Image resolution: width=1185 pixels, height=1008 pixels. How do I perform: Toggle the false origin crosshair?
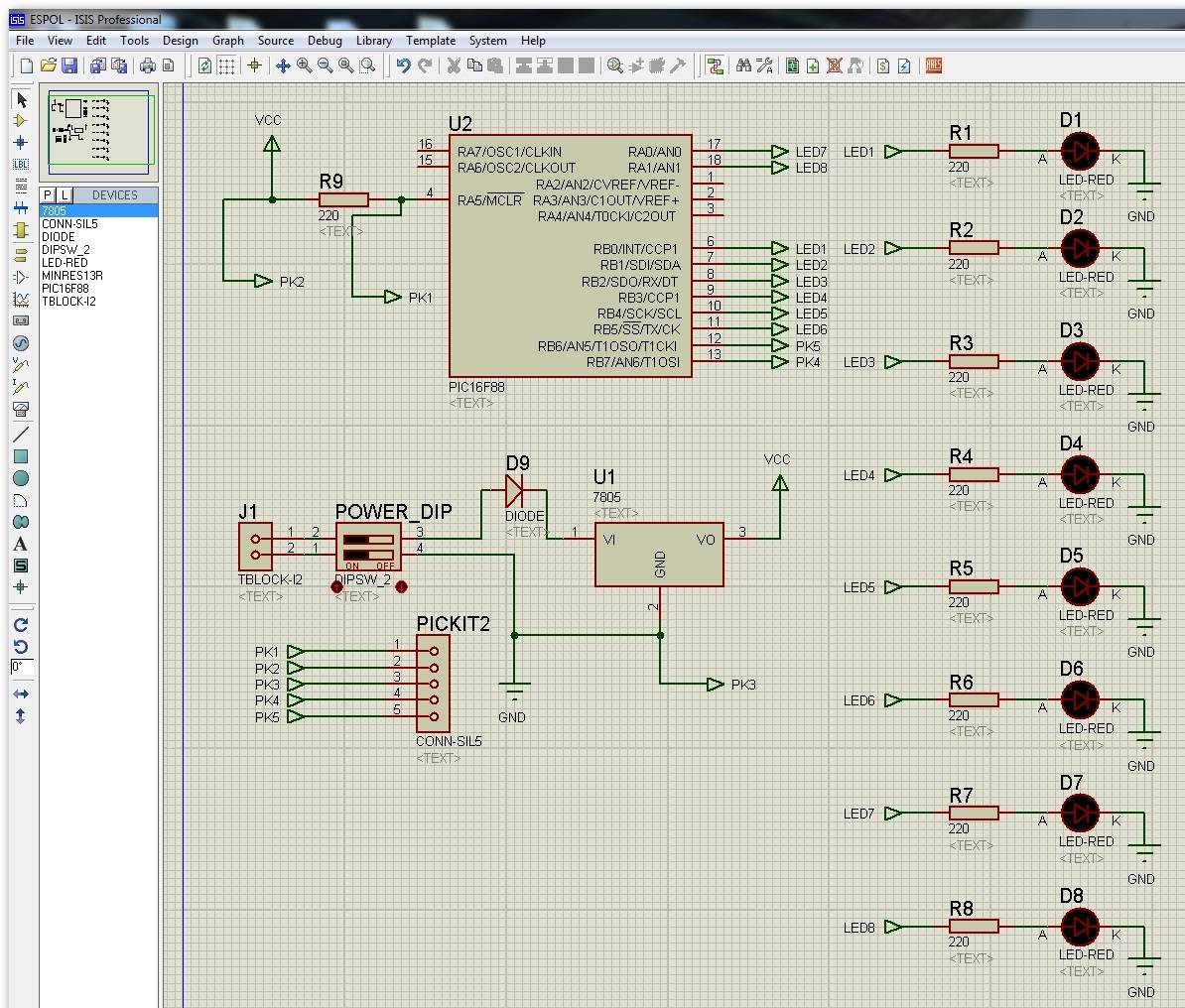pos(255,65)
